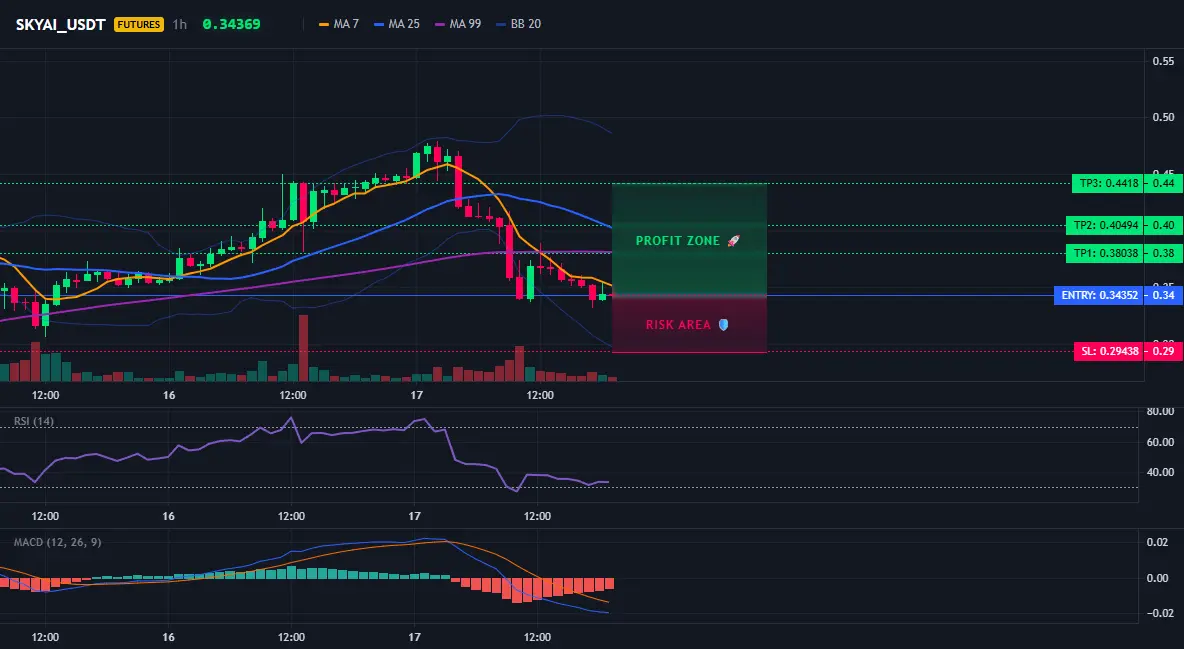Click the current price 0.34369

point(231,24)
